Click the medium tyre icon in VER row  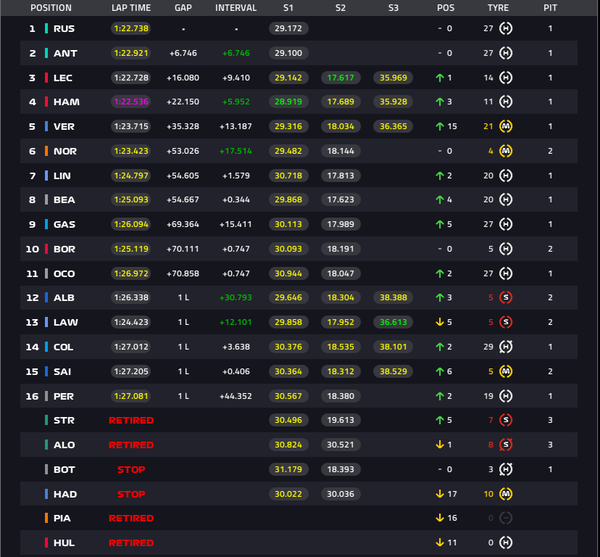[505, 126]
